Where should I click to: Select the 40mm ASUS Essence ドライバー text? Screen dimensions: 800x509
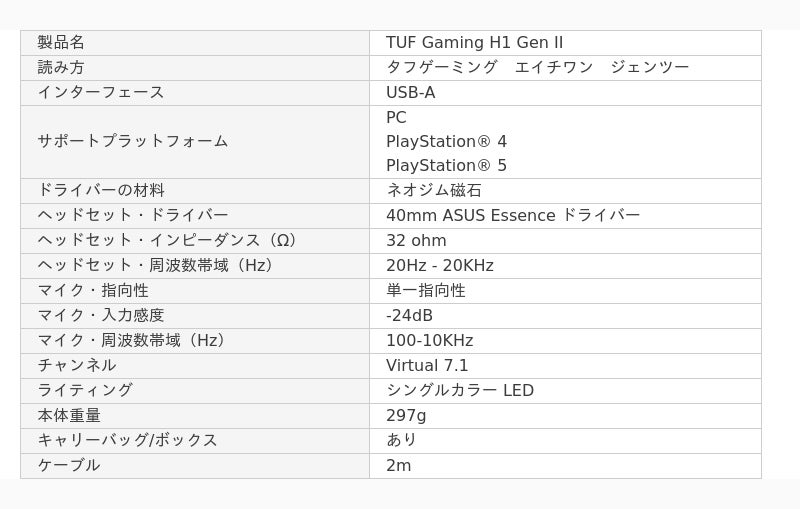(x=512, y=216)
